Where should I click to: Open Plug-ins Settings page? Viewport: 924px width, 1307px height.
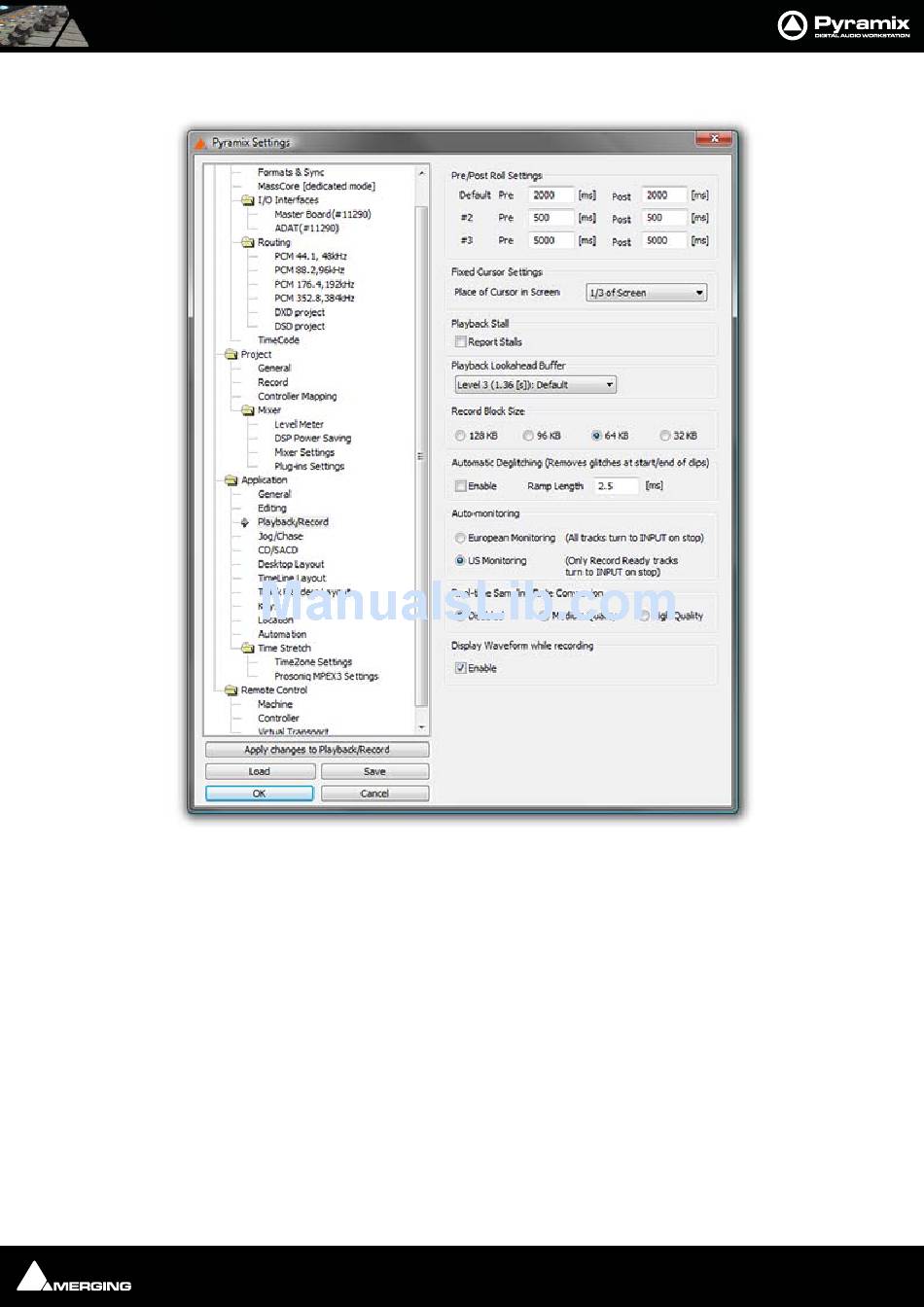309,467
